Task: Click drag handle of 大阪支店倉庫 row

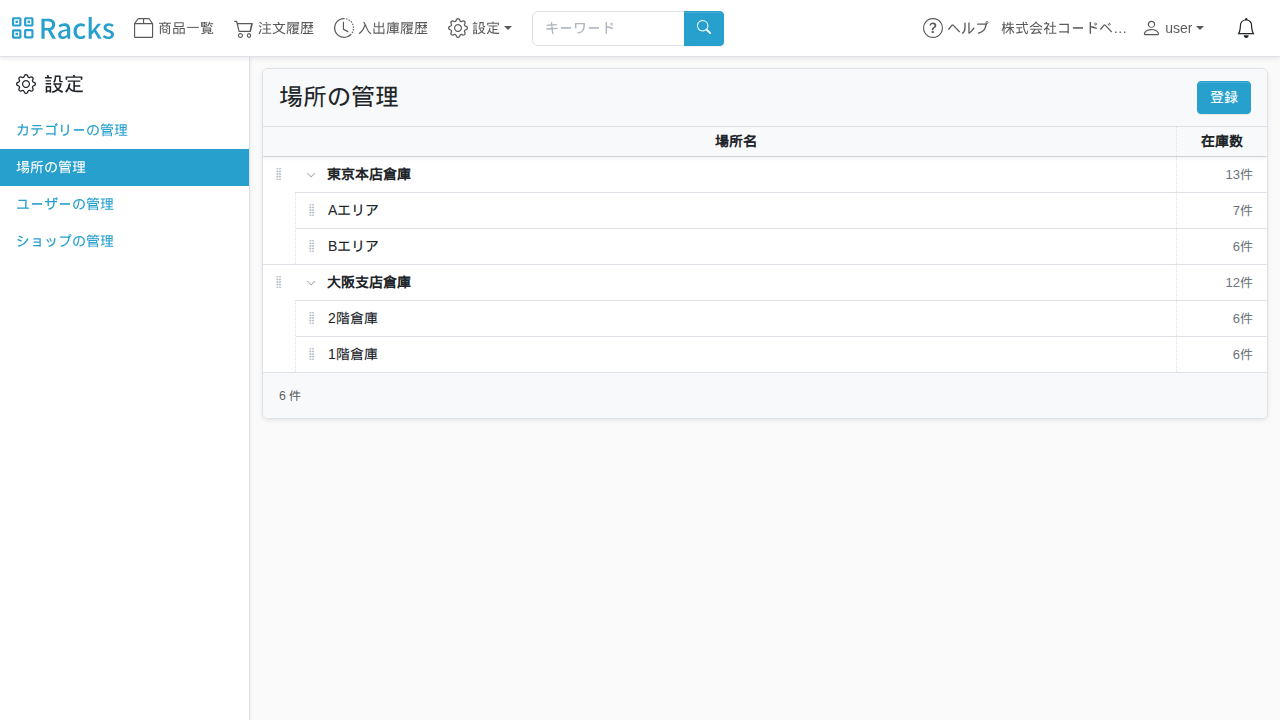Action: coord(279,283)
